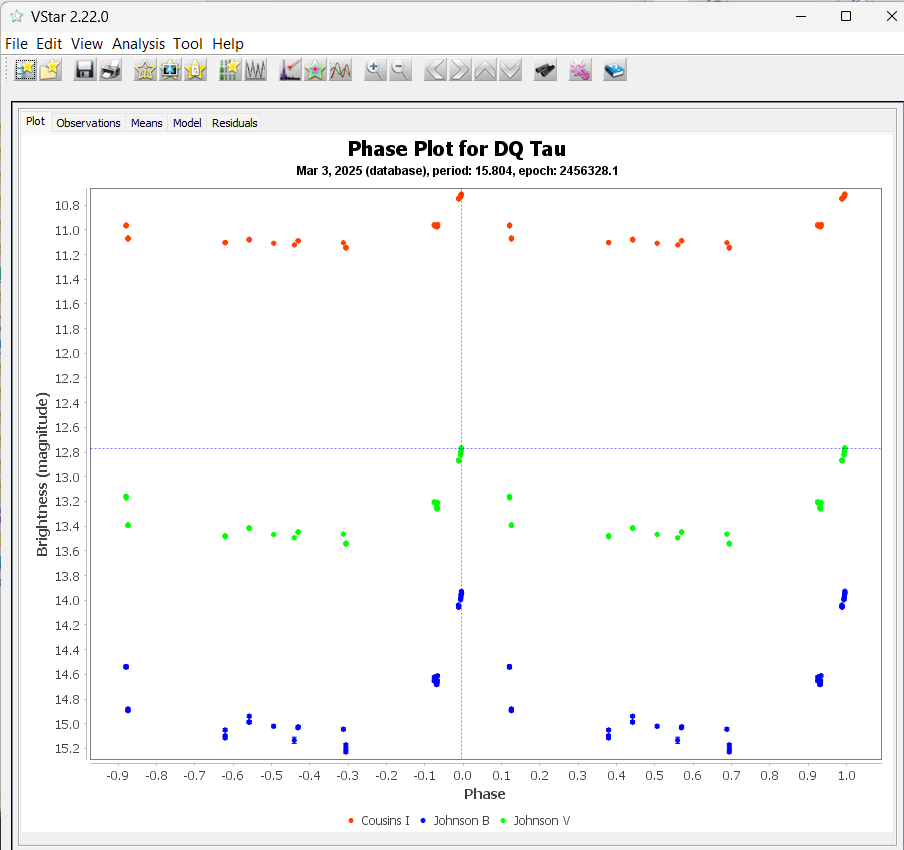Switch to the Model tab

click(187, 123)
